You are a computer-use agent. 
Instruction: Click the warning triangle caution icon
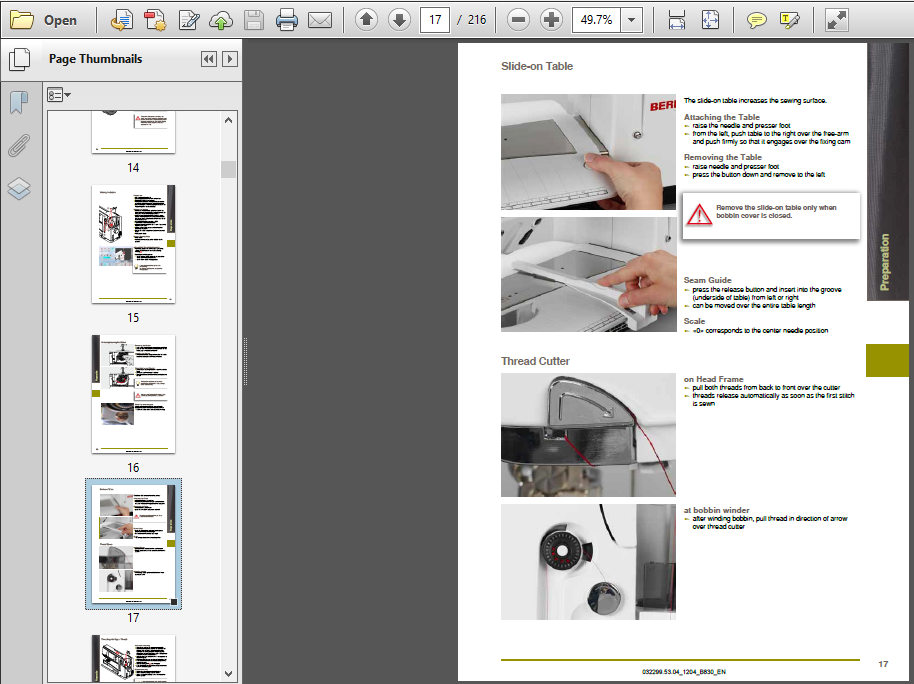[699, 215]
